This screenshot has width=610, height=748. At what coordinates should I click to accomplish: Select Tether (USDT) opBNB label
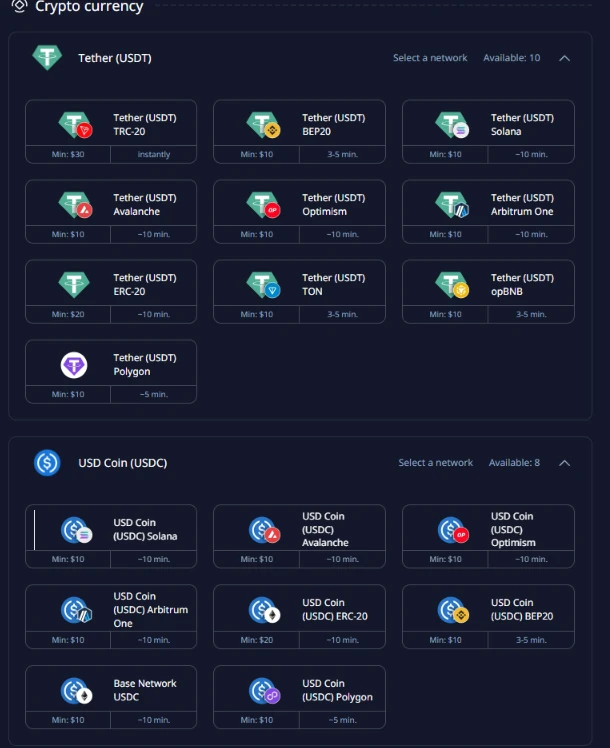[x=523, y=284]
